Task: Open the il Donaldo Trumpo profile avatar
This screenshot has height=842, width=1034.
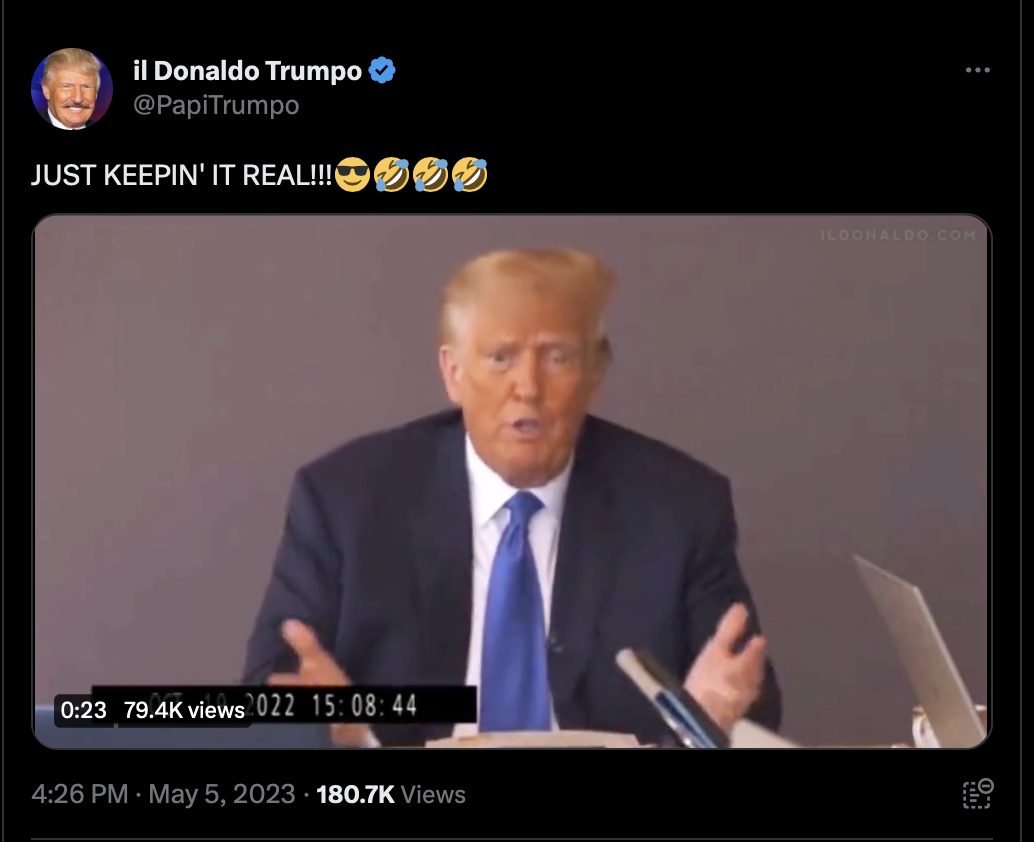Action: click(x=72, y=88)
